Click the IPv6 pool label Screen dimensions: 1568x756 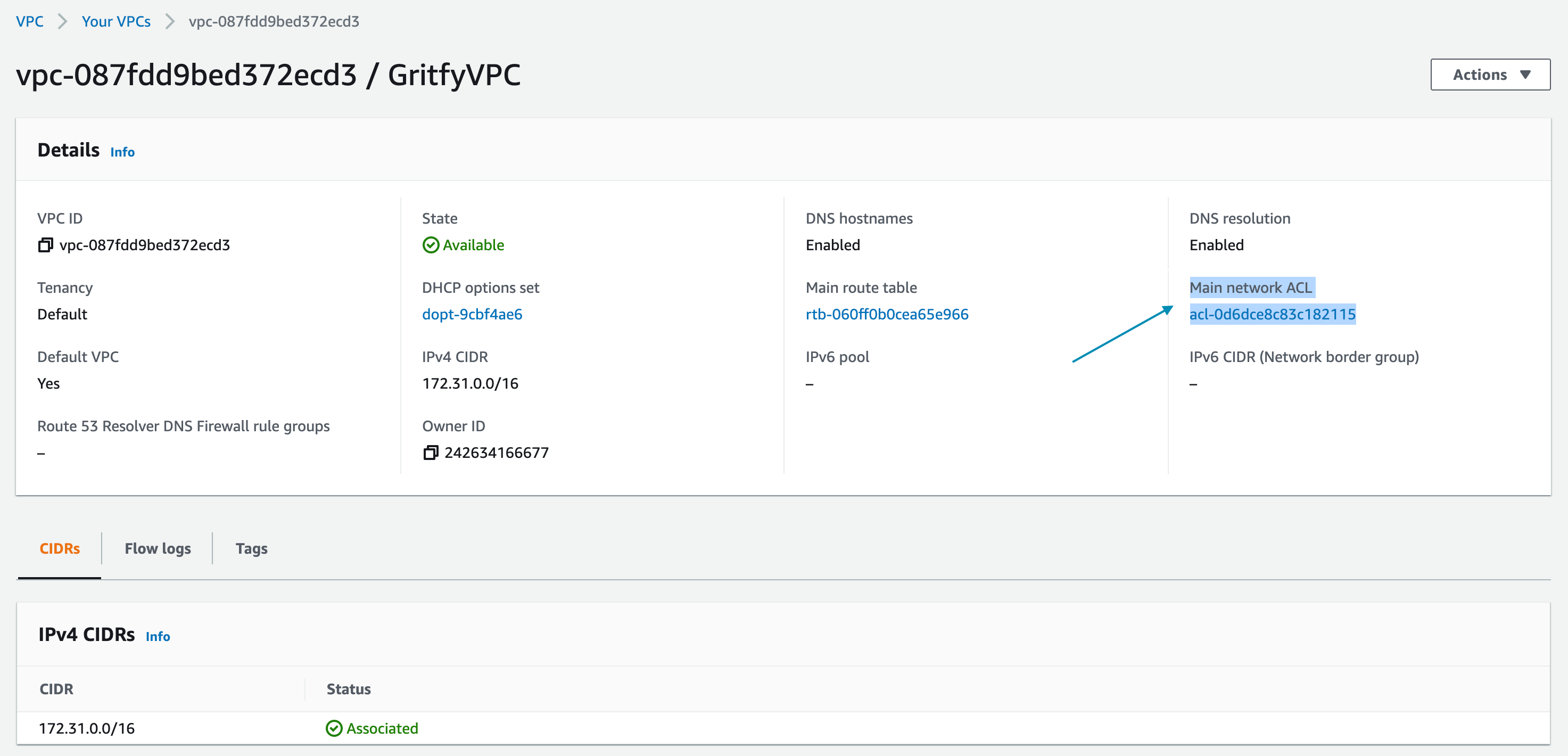[x=838, y=357]
